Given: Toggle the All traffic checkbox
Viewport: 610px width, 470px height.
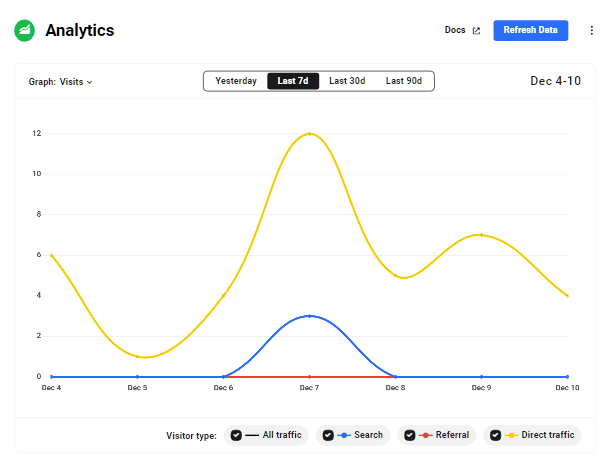Looking at the screenshot, I should [x=236, y=435].
